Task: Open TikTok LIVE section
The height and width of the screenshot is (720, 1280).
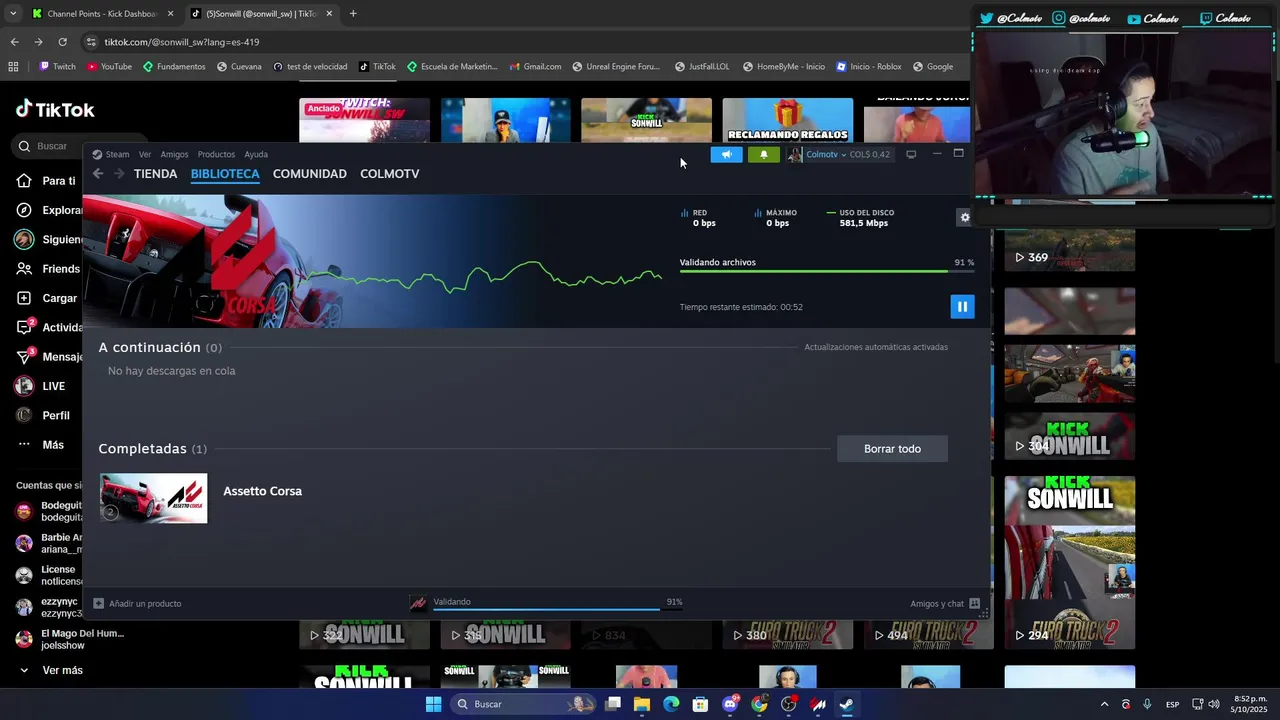Action: point(41,386)
